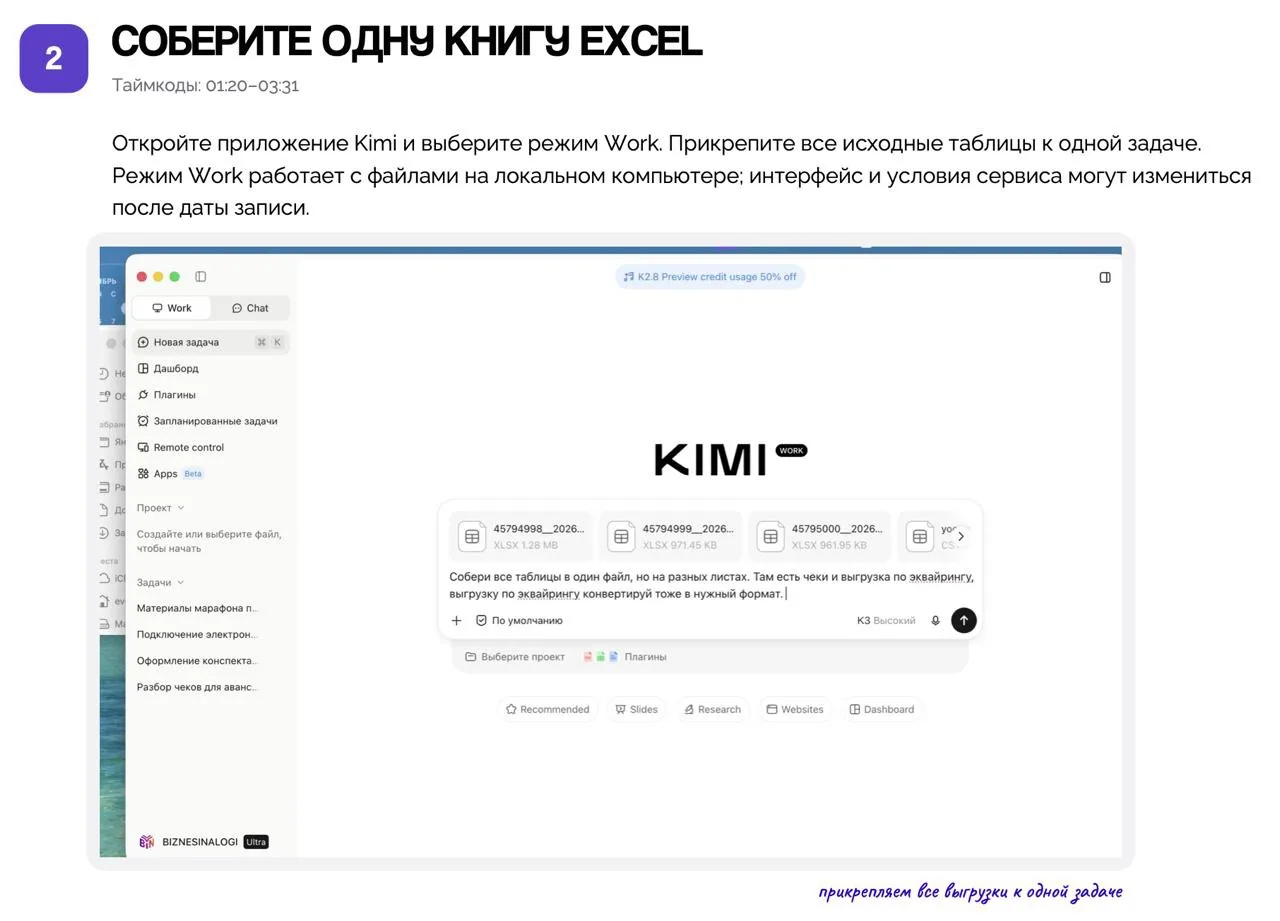Click the folder icon beside Выберите проект
The image size is (1280, 921).
[x=470, y=657]
